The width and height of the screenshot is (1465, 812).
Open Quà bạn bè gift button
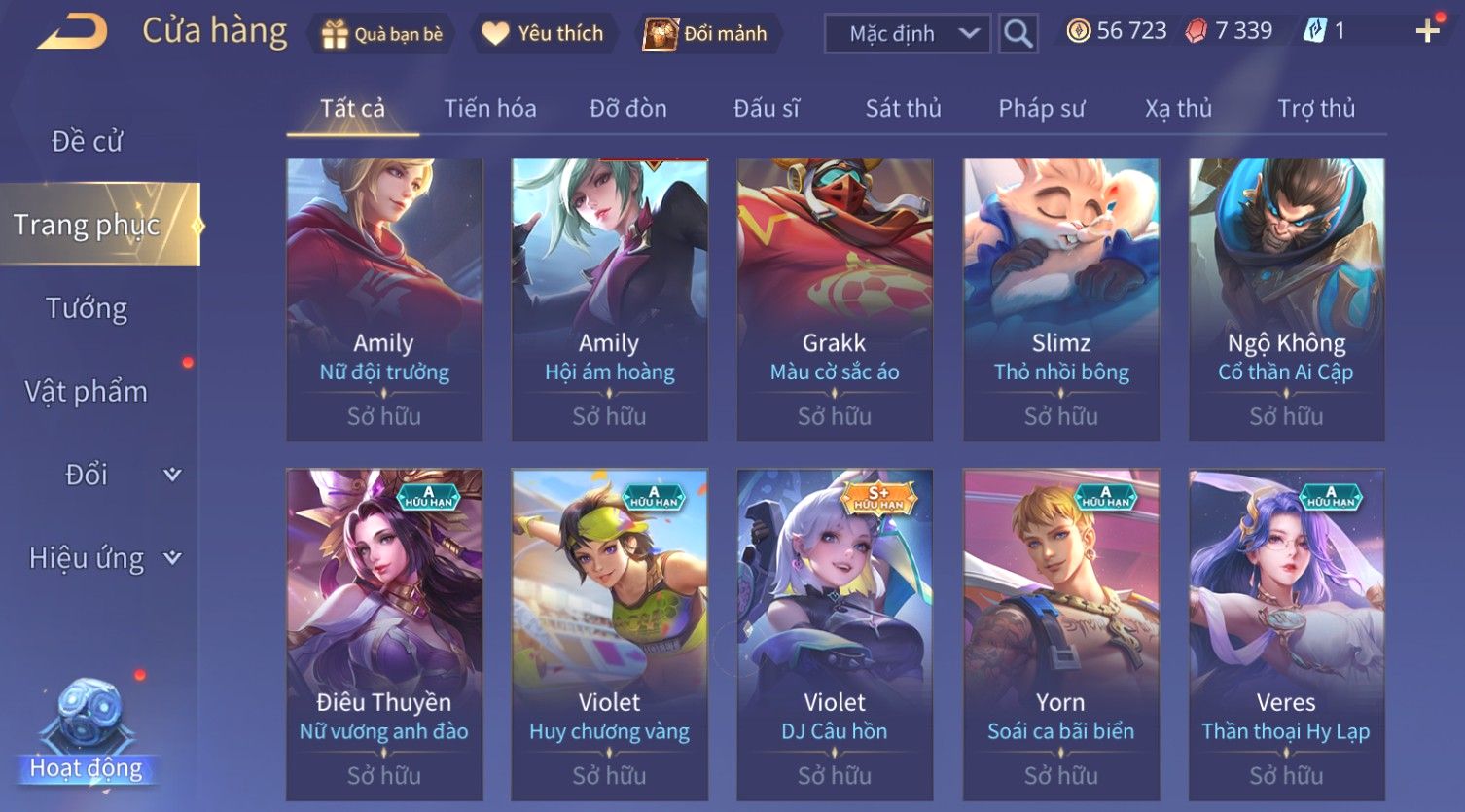coord(382,34)
